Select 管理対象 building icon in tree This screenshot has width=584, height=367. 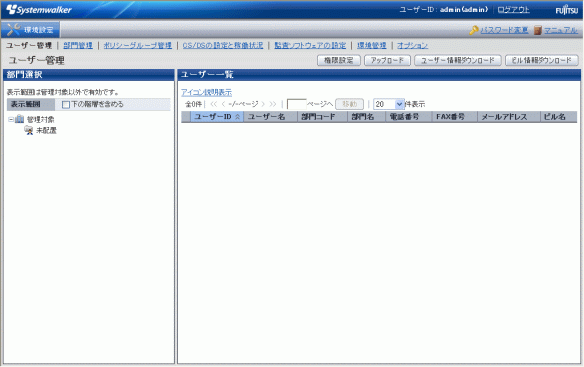[x=19, y=119]
